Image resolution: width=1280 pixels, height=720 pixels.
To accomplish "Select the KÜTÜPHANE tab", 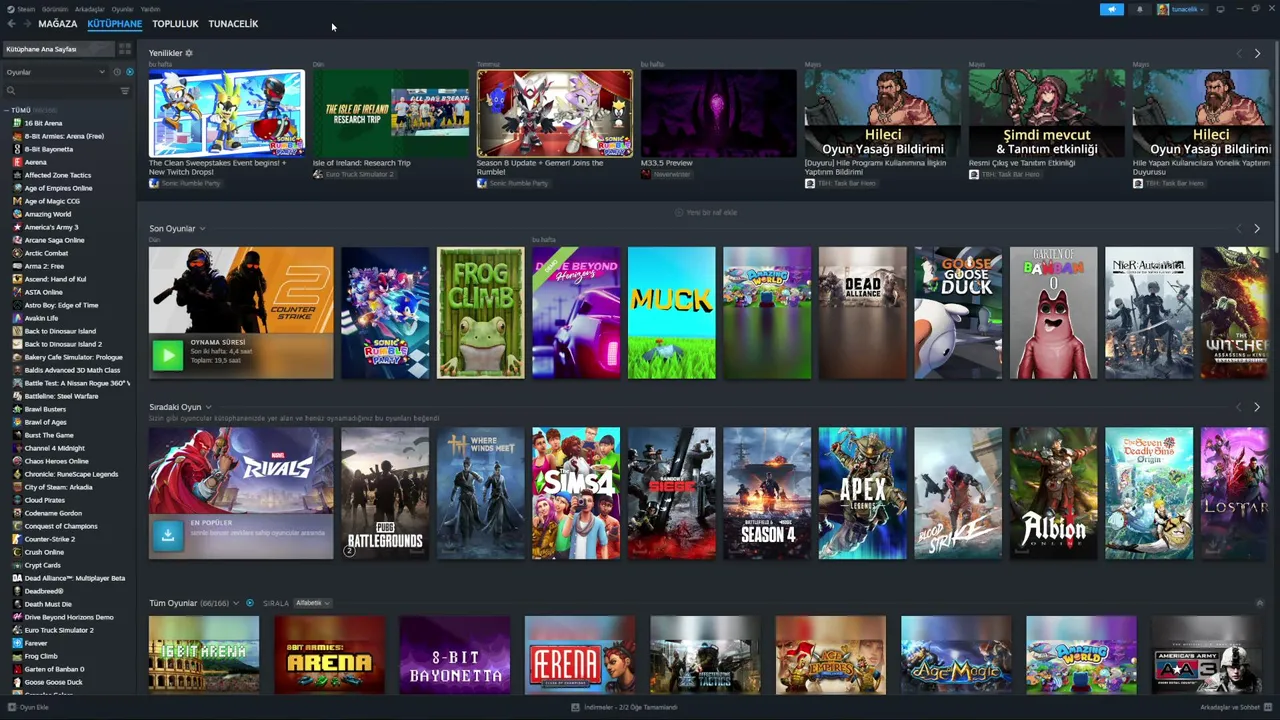I will [x=114, y=24].
